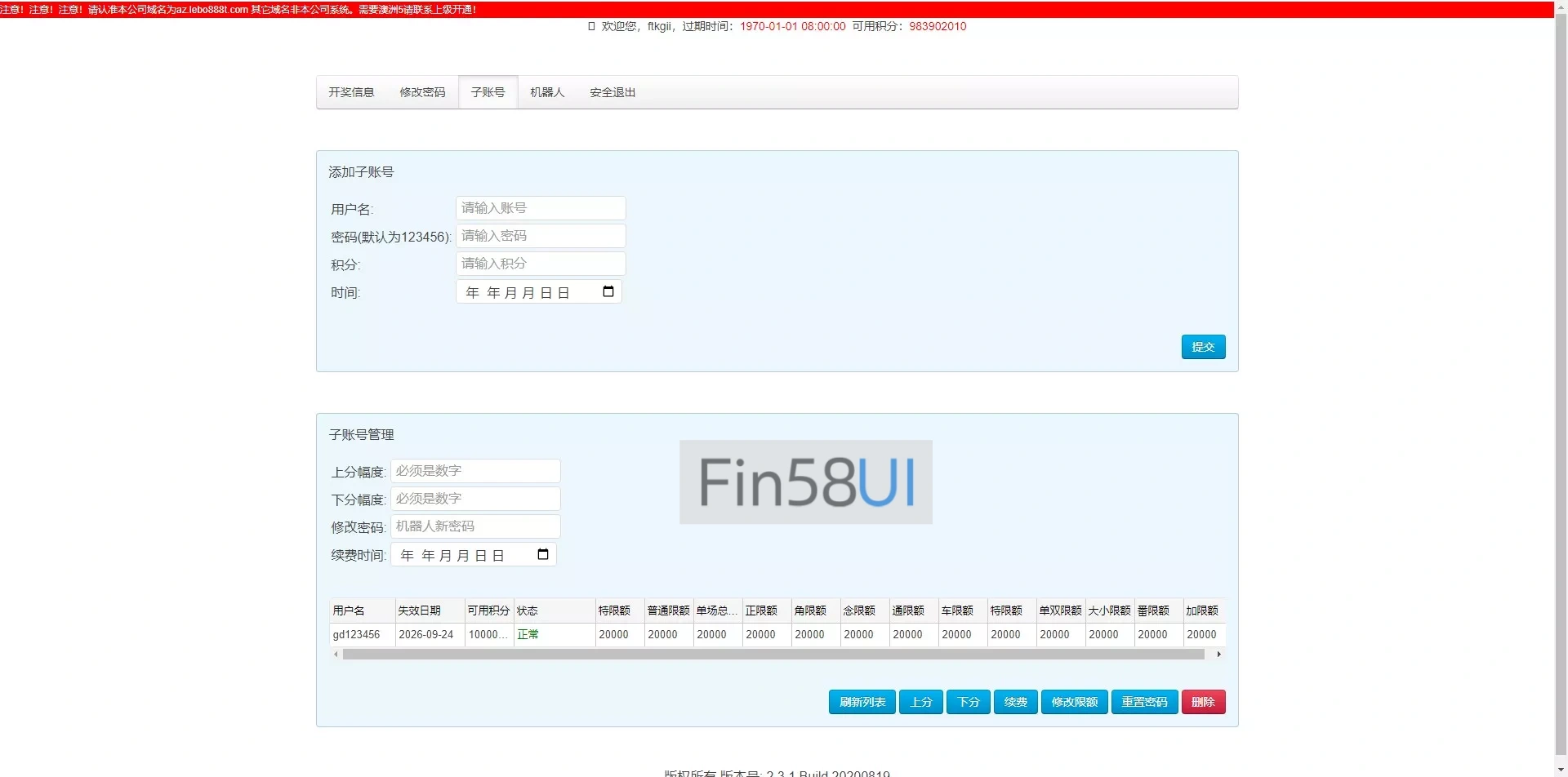The height and width of the screenshot is (777, 1568).
Task: Click right arrow of table horizontal scrollbar
Action: [1218, 655]
